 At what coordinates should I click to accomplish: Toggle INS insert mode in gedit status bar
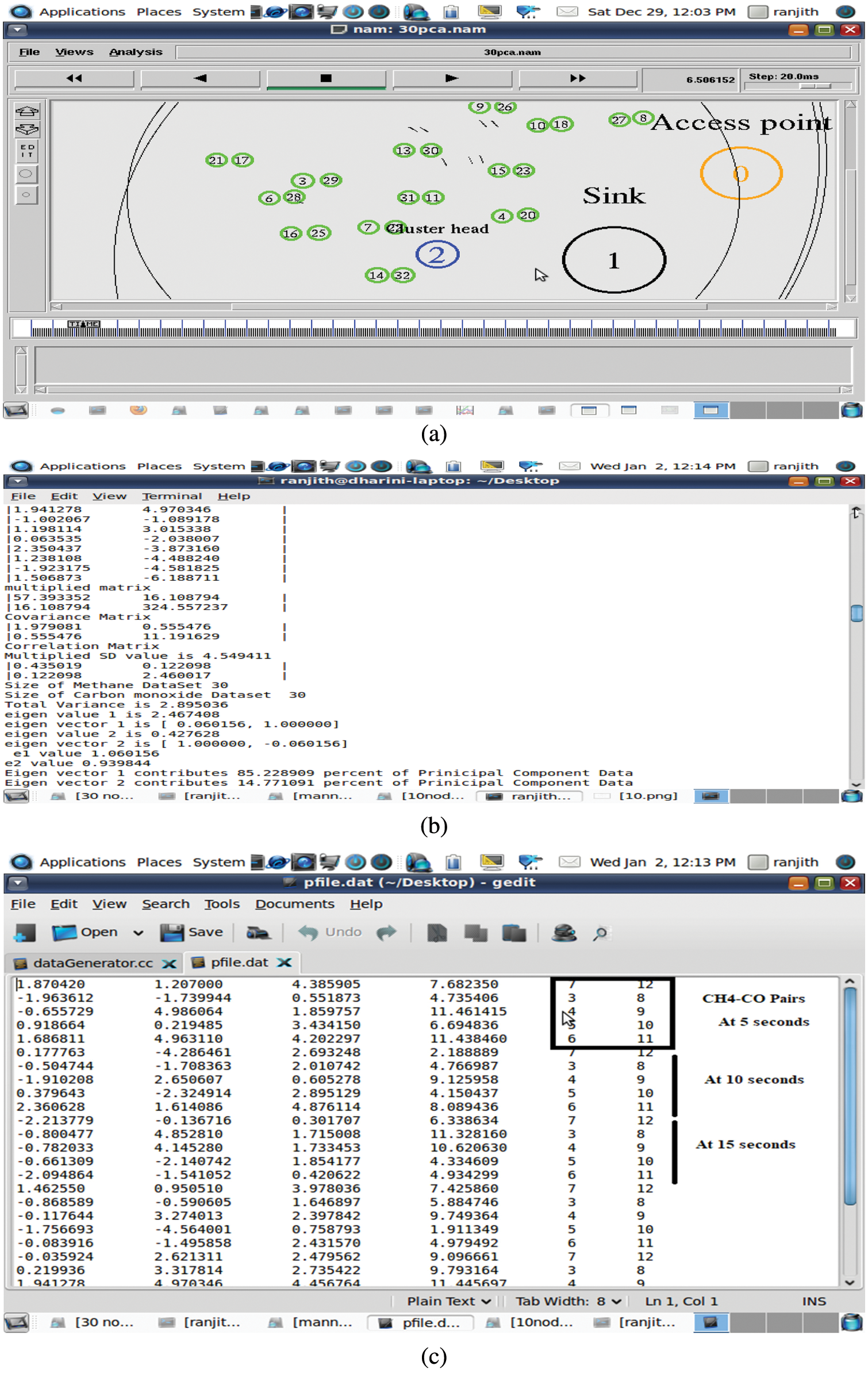813,1301
